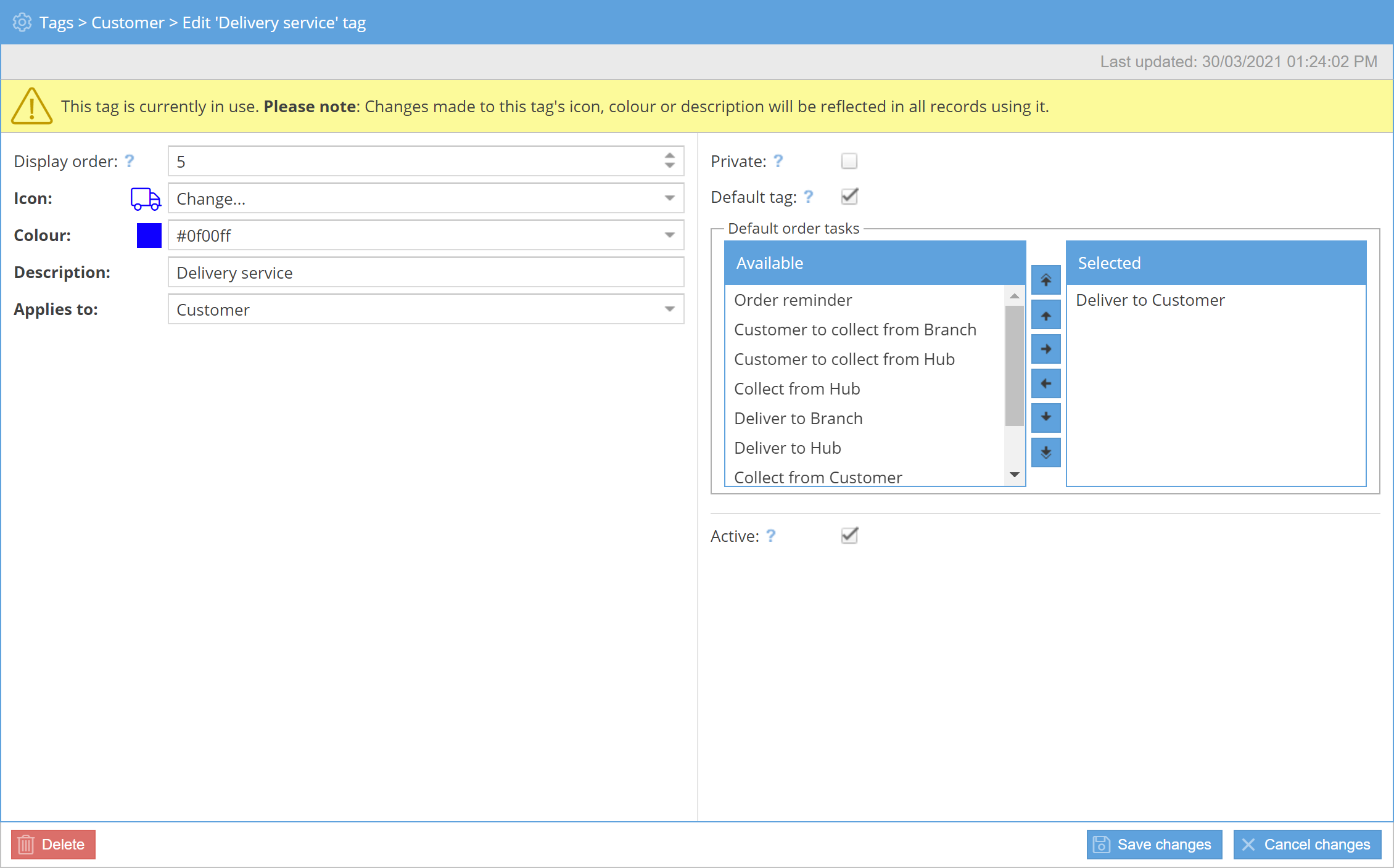Click the Save changes button
The width and height of the screenshot is (1394, 868).
click(x=1153, y=844)
